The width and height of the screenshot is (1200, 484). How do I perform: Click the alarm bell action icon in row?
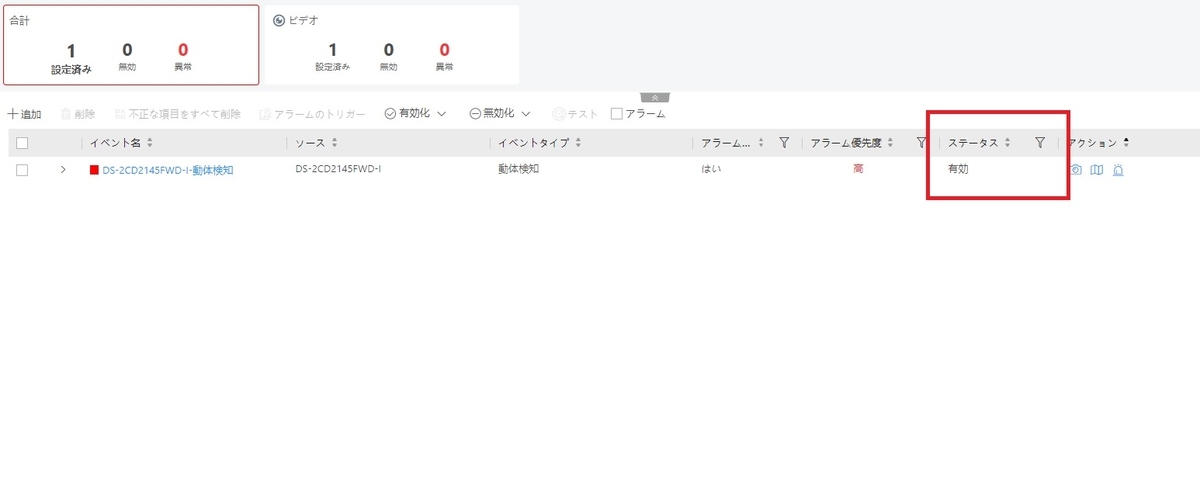click(1118, 170)
